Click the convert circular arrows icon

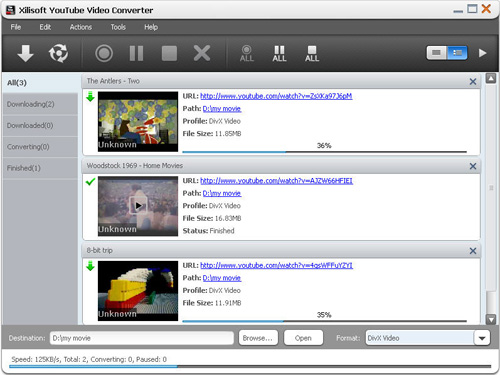click(x=58, y=53)
